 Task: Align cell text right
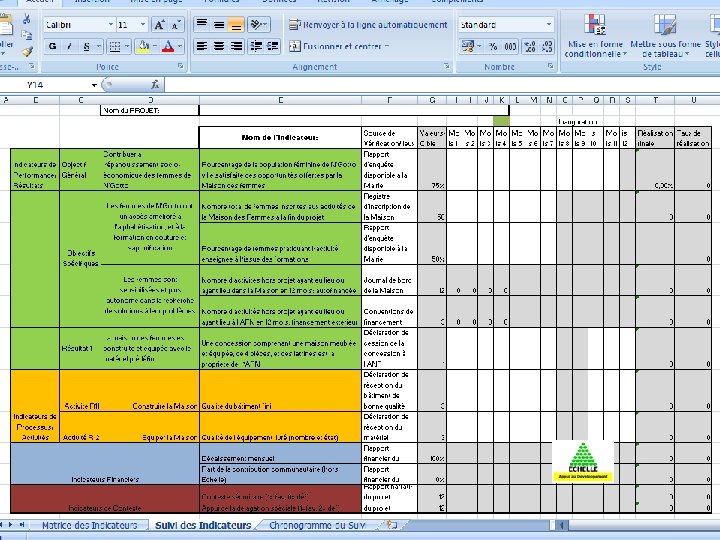click(x=236, y=46)
